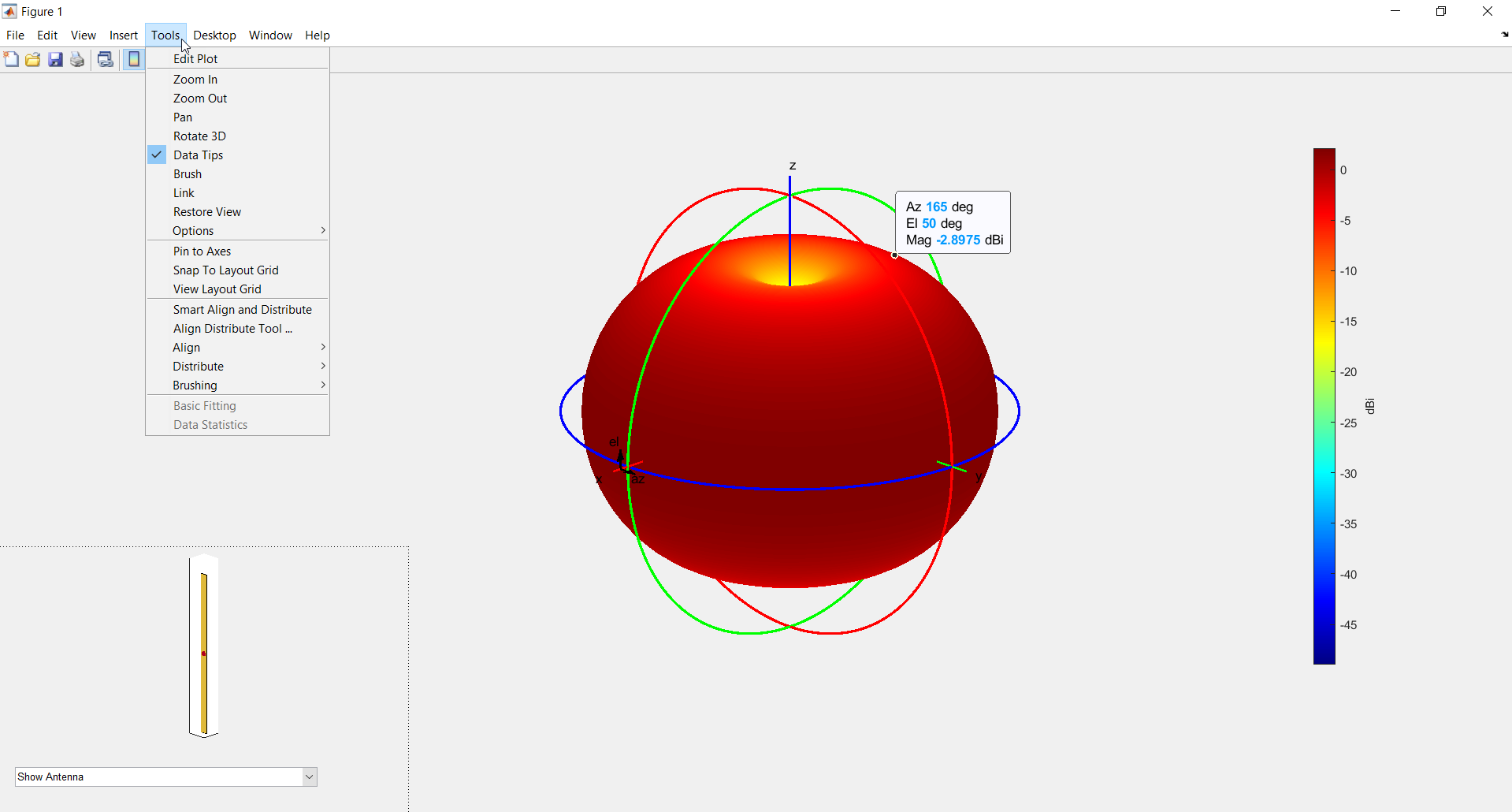Click the MATLAB icon in the title bar
1512x812 pixels.
tap(9, 11)
